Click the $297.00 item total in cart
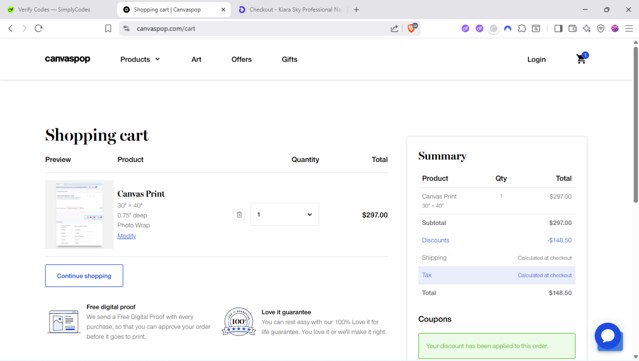 click(x=375, y=215)
